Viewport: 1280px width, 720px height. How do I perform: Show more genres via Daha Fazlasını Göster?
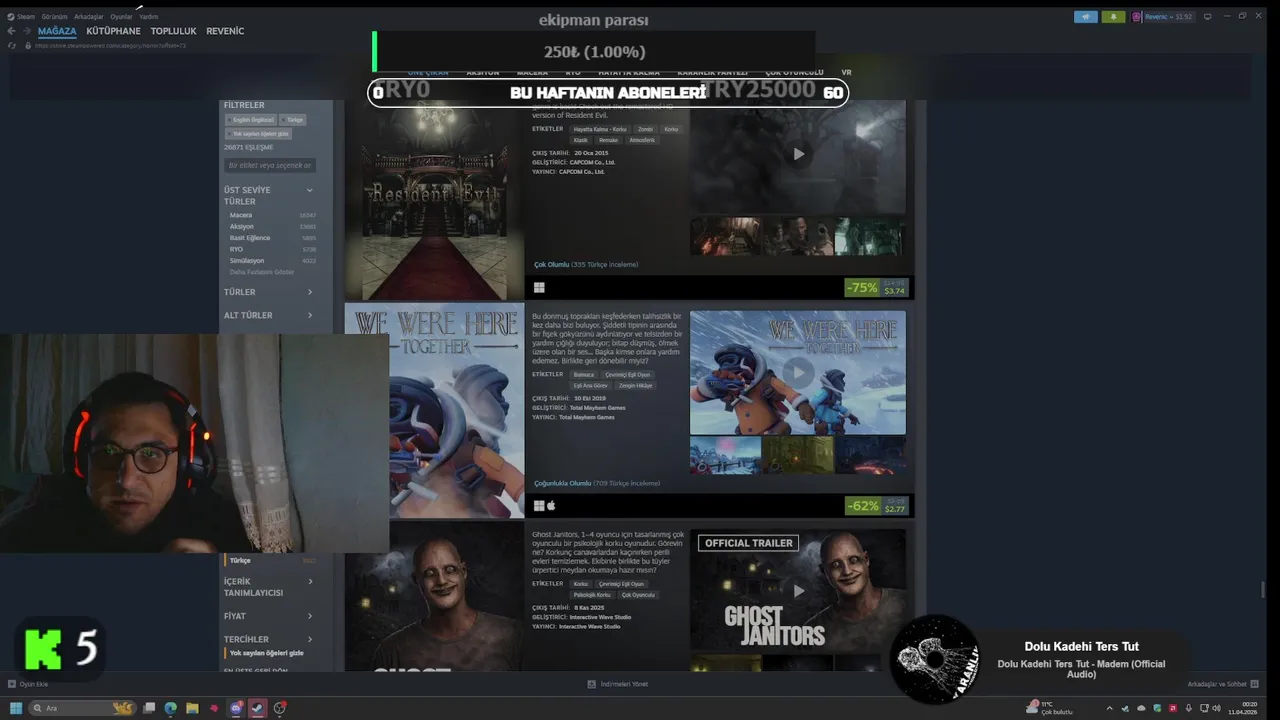coord(262,272)
